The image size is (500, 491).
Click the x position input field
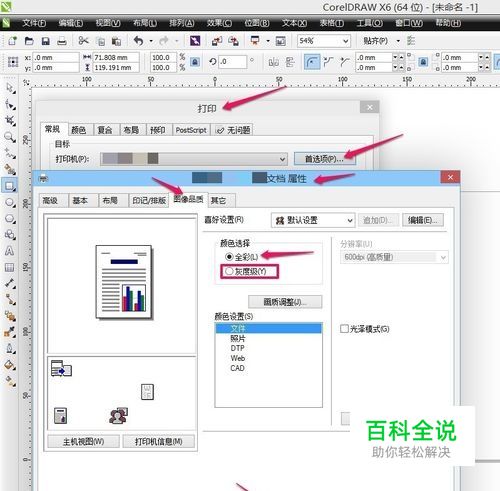point(56,57)
